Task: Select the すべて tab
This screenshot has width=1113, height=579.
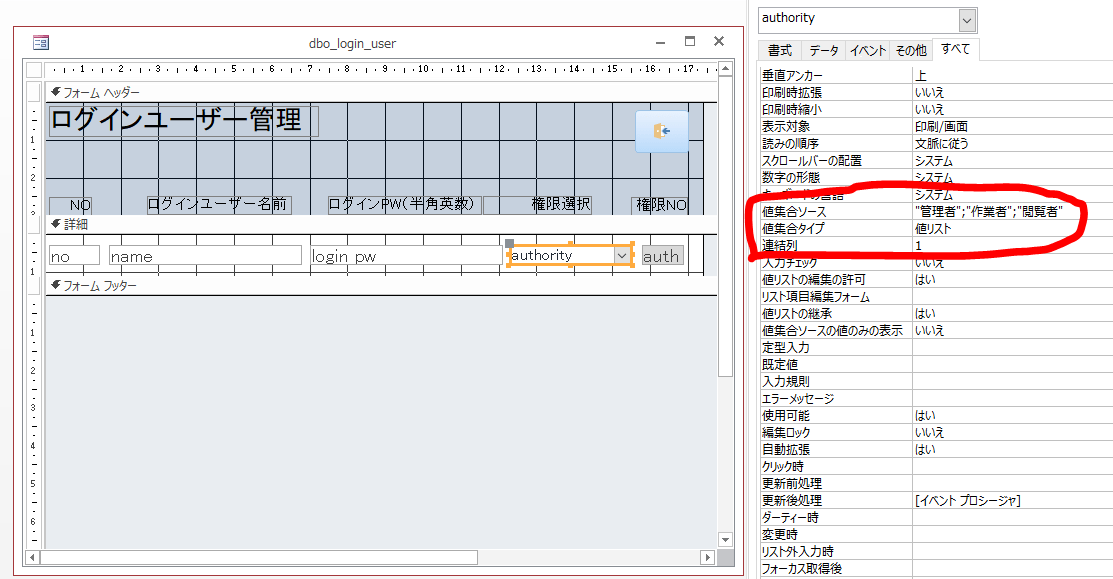Action: 955,49
